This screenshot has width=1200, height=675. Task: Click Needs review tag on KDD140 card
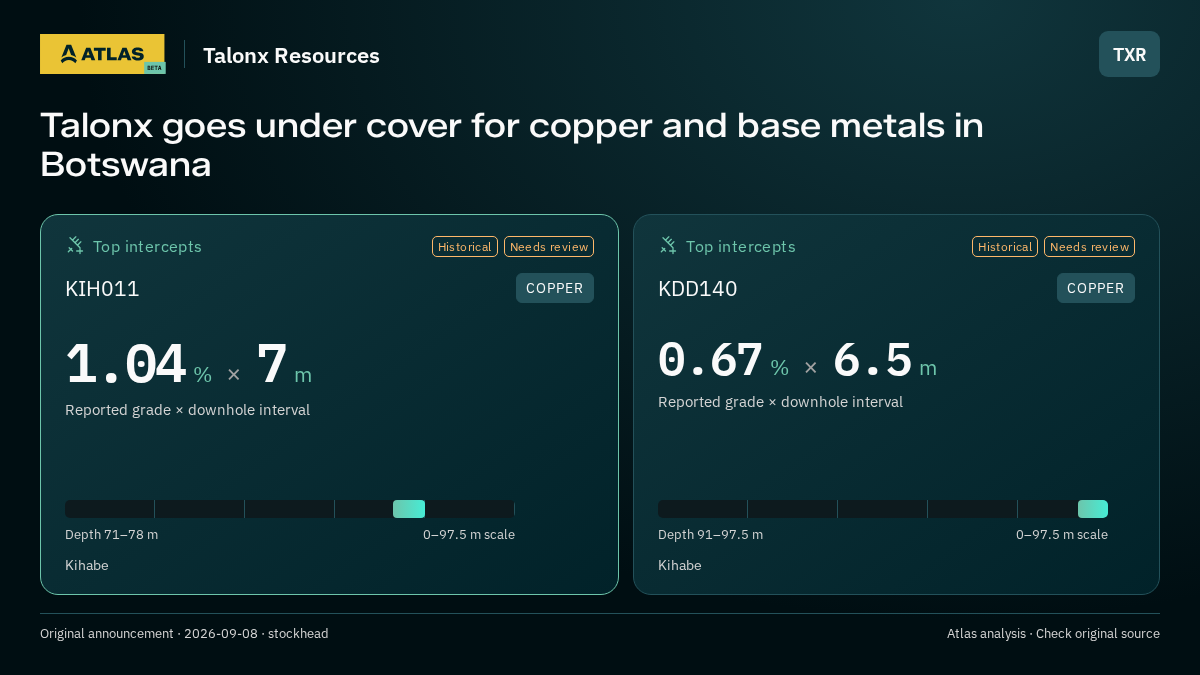click(x=1089, y=247)
